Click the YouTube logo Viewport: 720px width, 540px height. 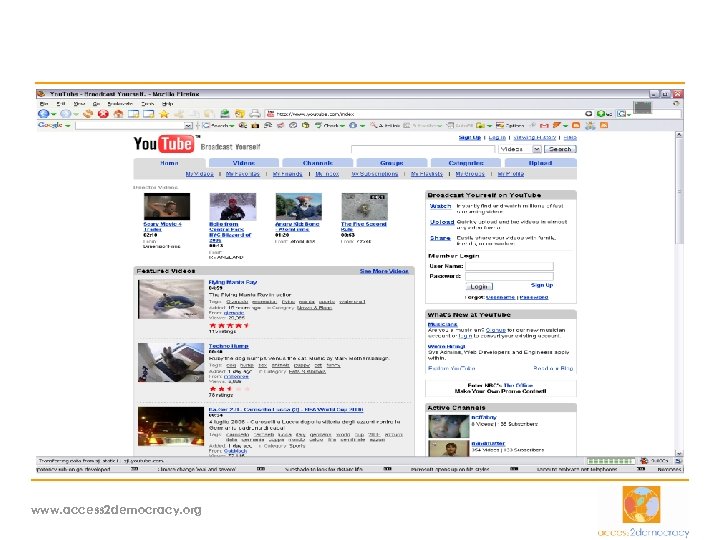pos(164,144)
